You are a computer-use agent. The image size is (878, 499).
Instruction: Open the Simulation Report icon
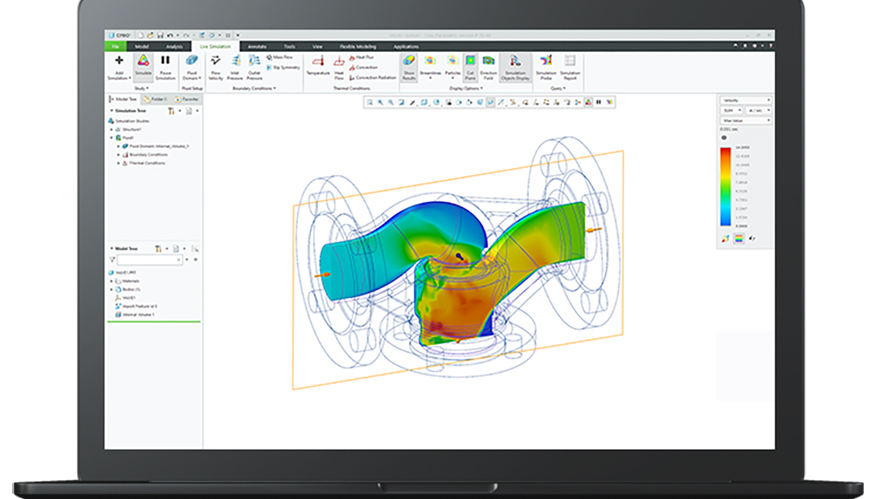point(570,62)
